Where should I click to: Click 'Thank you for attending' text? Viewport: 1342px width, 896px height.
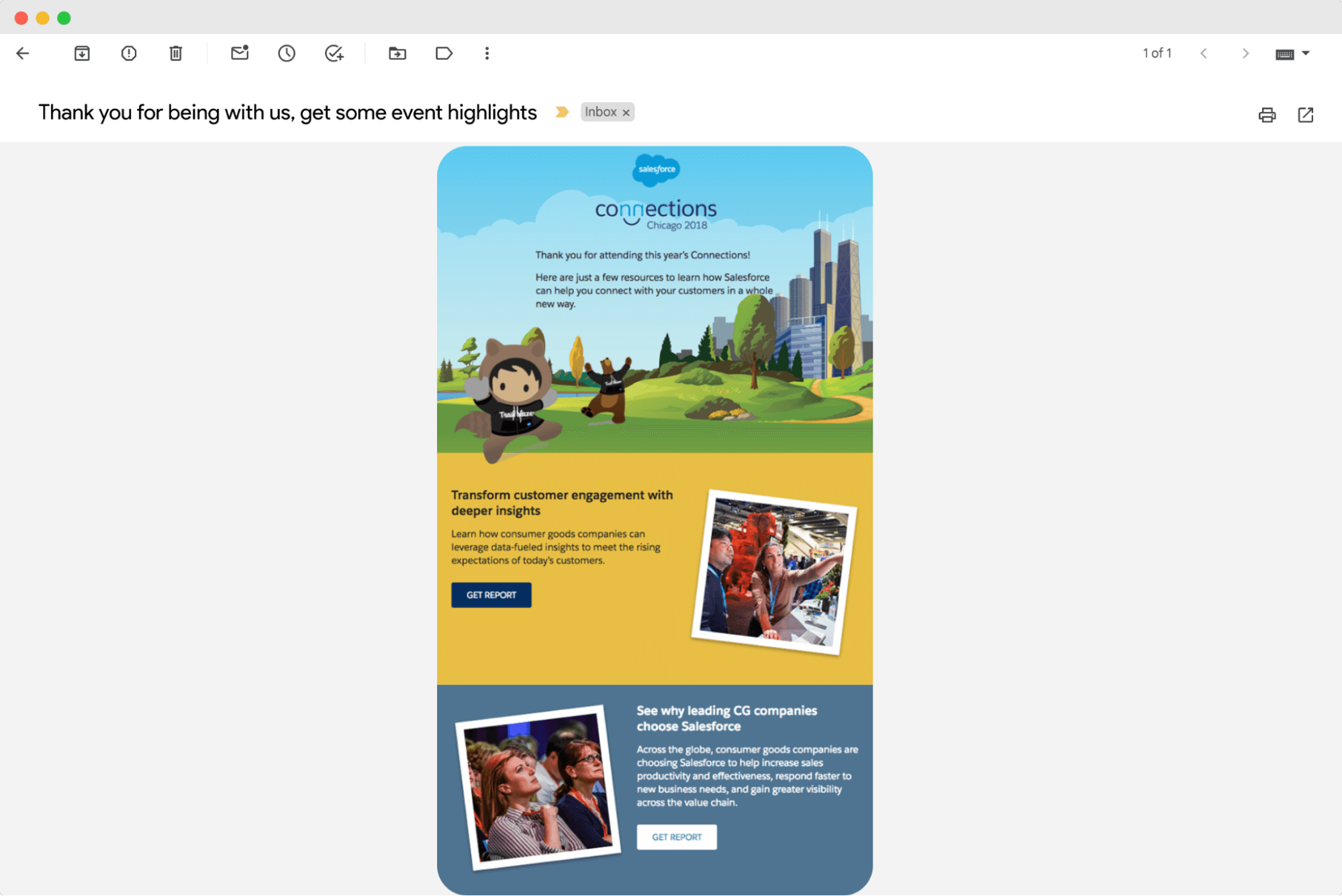[x=642, y=255]
